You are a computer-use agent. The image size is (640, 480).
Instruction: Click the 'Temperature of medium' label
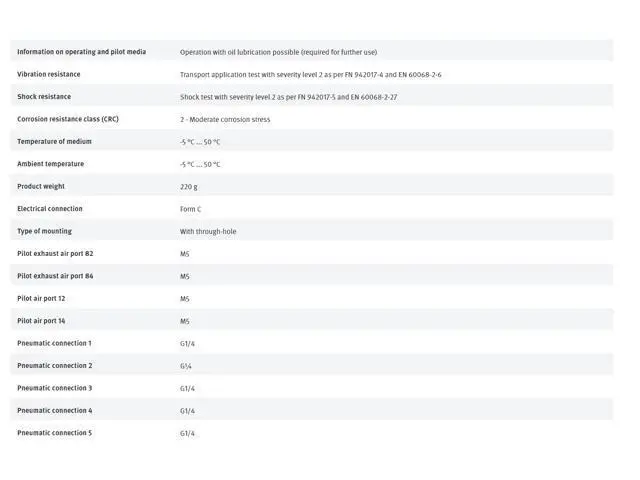tap(54, 141)
